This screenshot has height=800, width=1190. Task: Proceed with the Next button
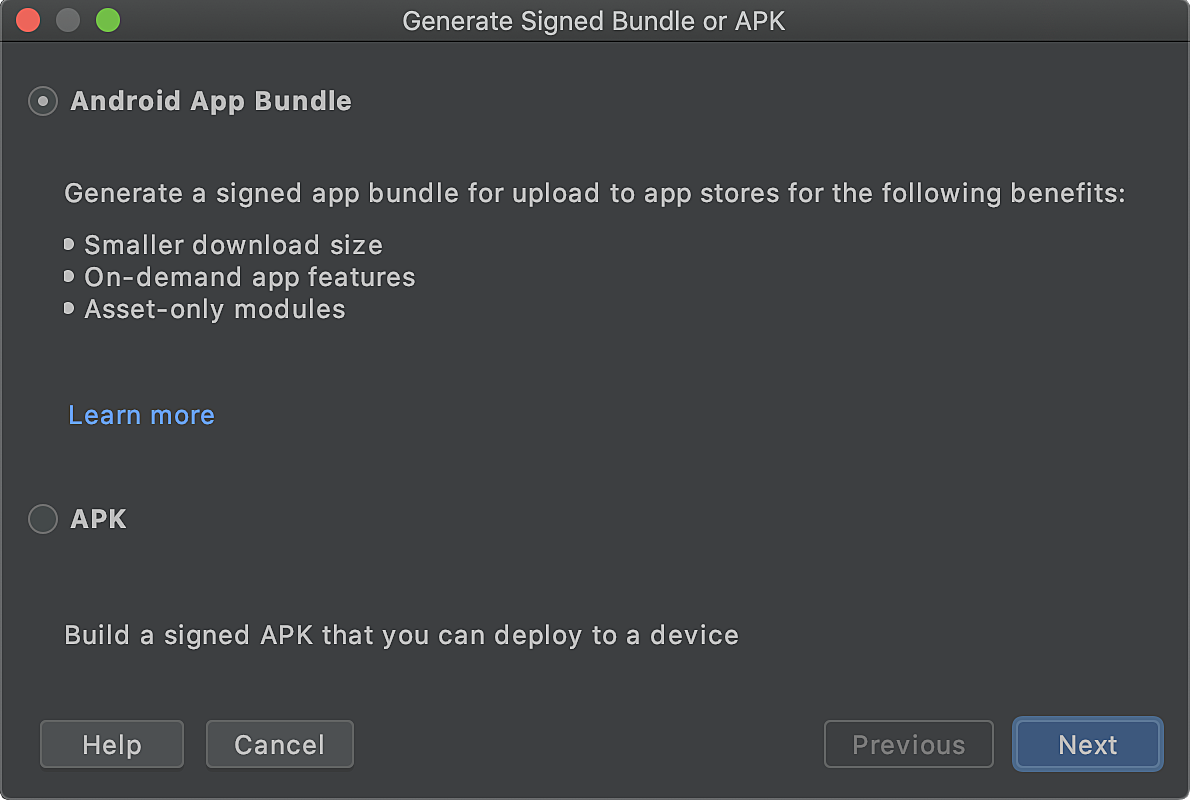(1087, 745)
